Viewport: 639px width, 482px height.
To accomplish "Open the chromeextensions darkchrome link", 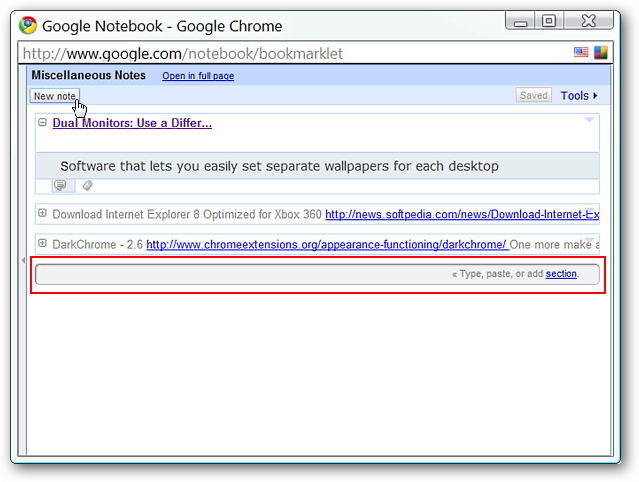I will pyautogui.click(x=327, y=244).
